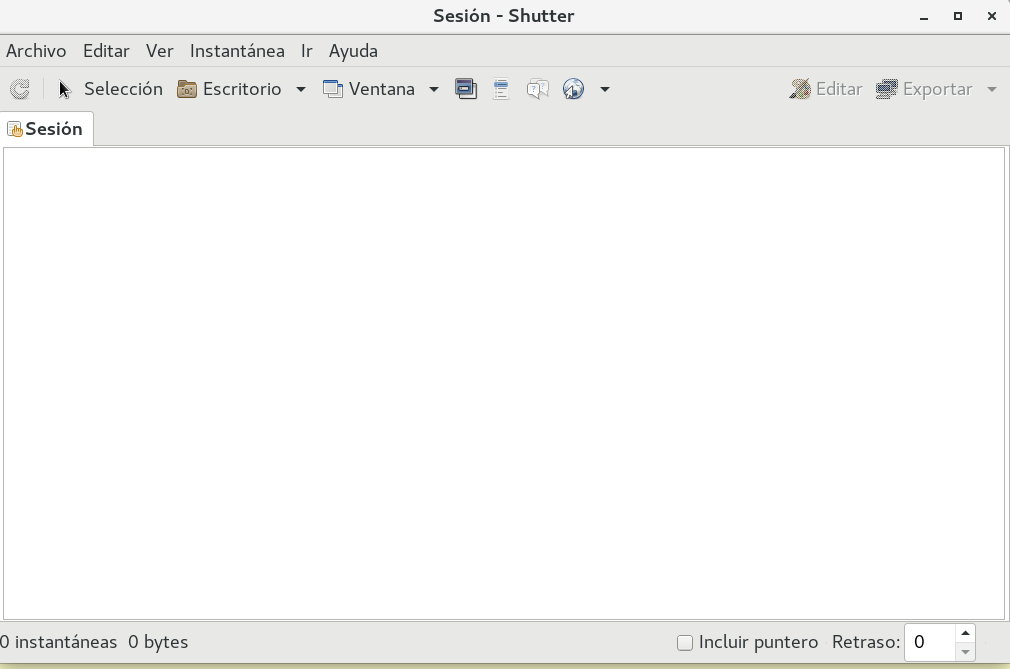Expand the web capture dropdown arrow

605,89
